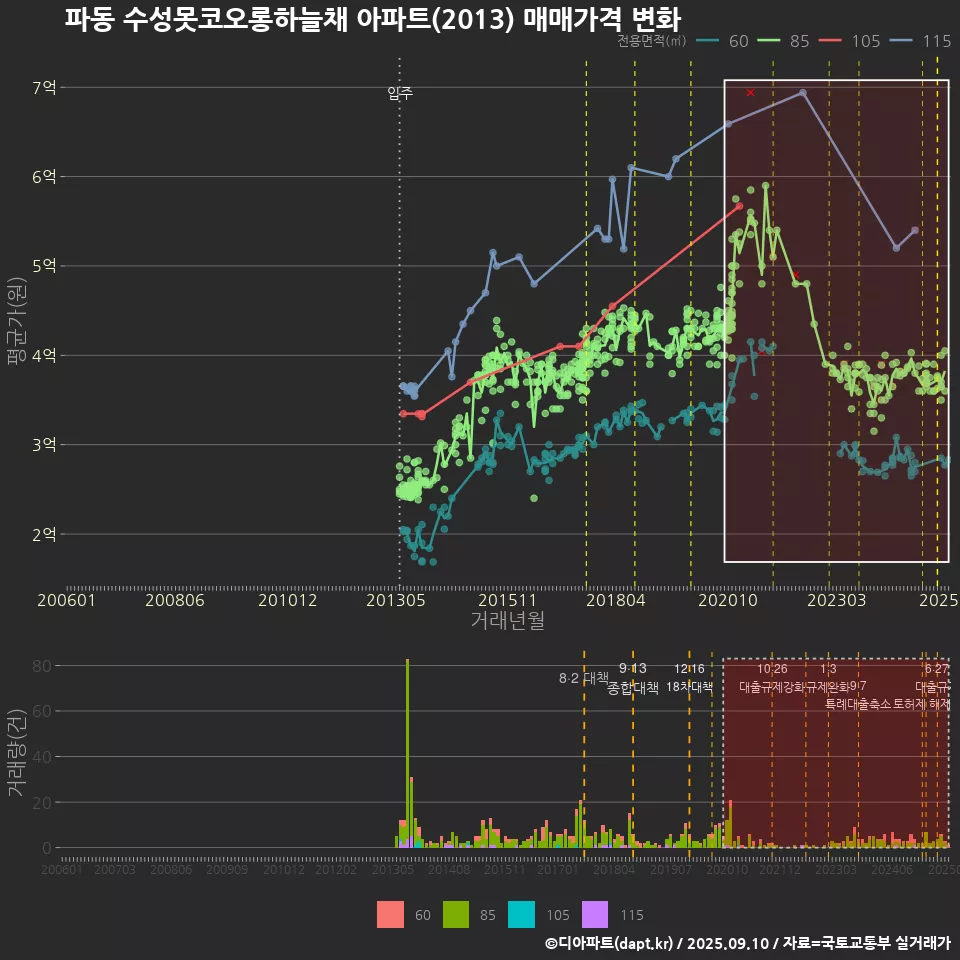Click the 10·26 policy date annotation
This screenshot has width=960, height=960.
click(772, 669)
